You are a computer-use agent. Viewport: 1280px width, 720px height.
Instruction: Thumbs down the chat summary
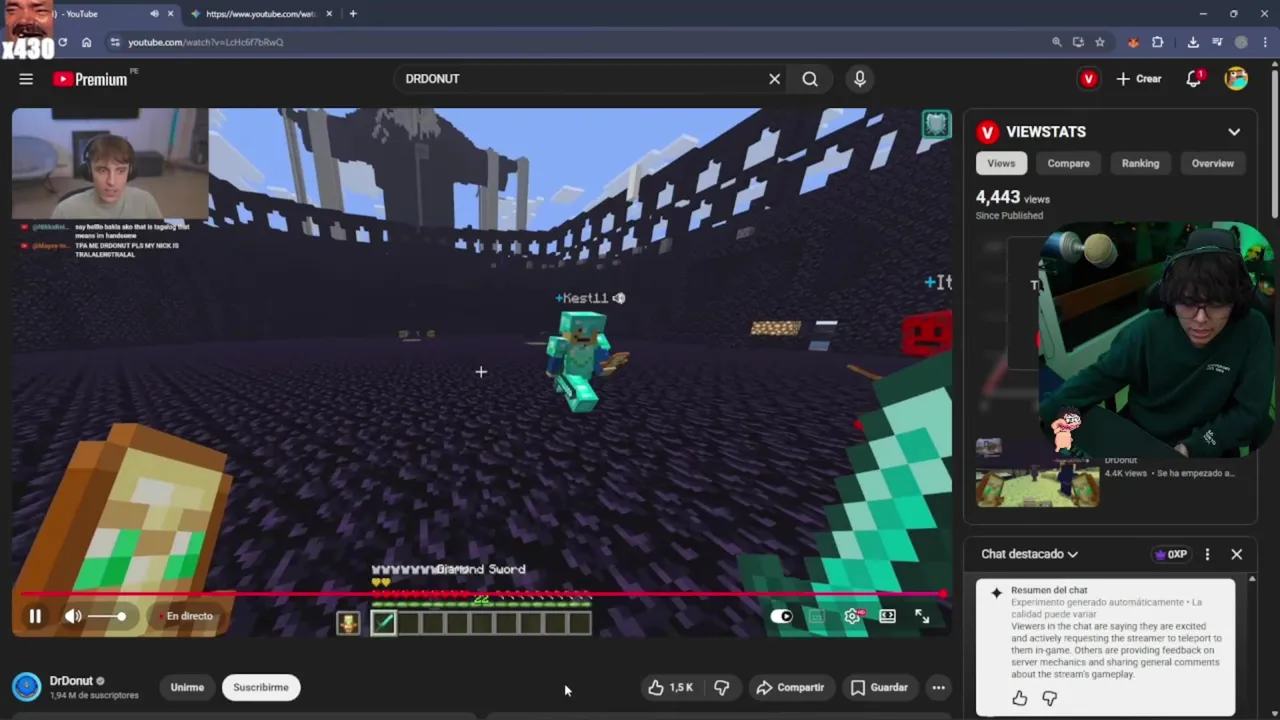pos(1049,698)
